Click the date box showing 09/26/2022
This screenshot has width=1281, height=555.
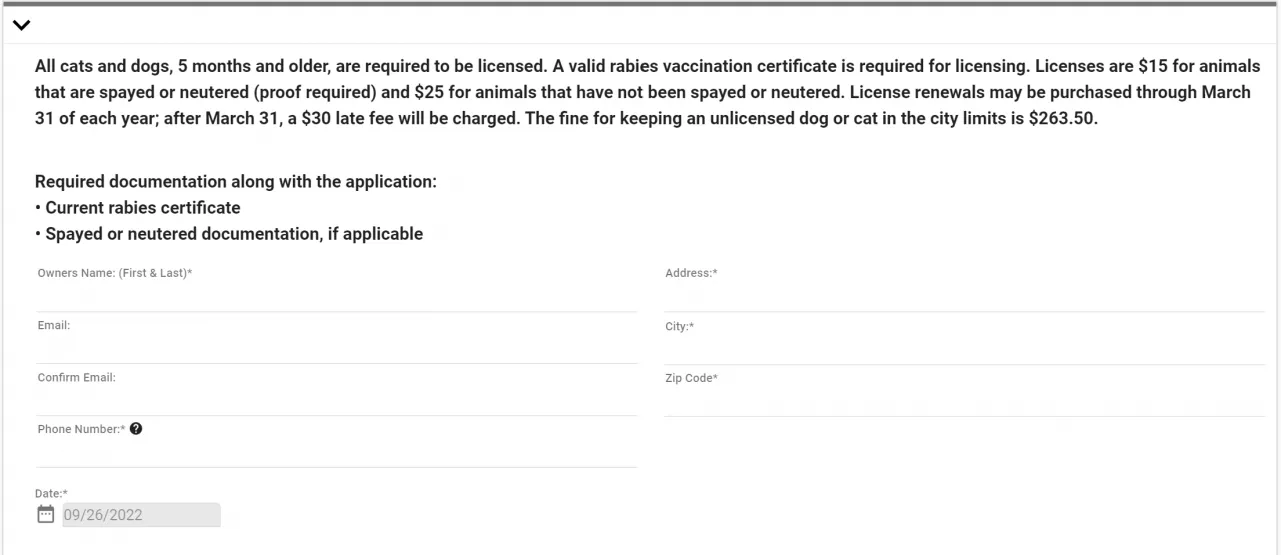click(x=141, y=515)
